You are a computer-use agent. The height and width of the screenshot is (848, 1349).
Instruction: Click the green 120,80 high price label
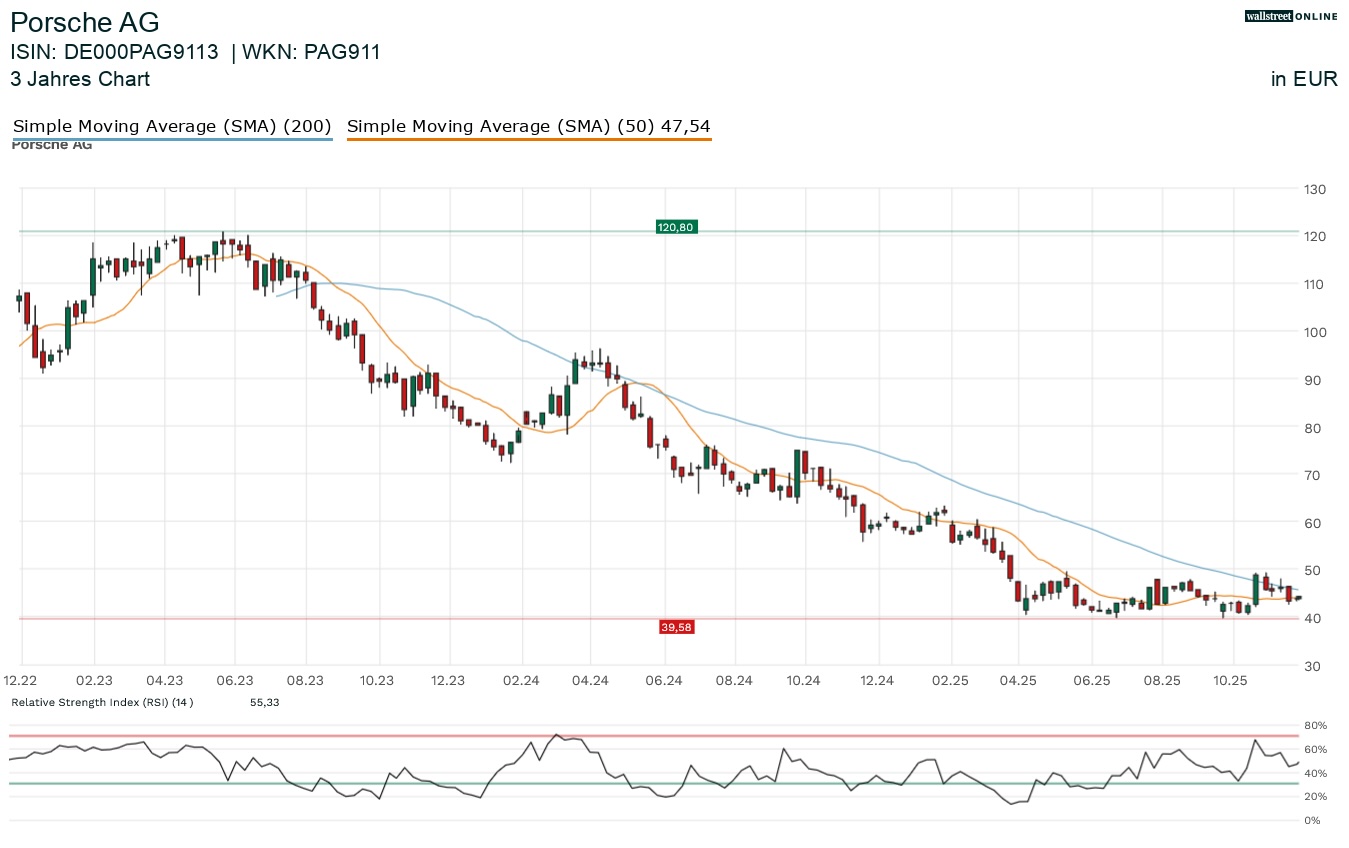pos(676,228)
